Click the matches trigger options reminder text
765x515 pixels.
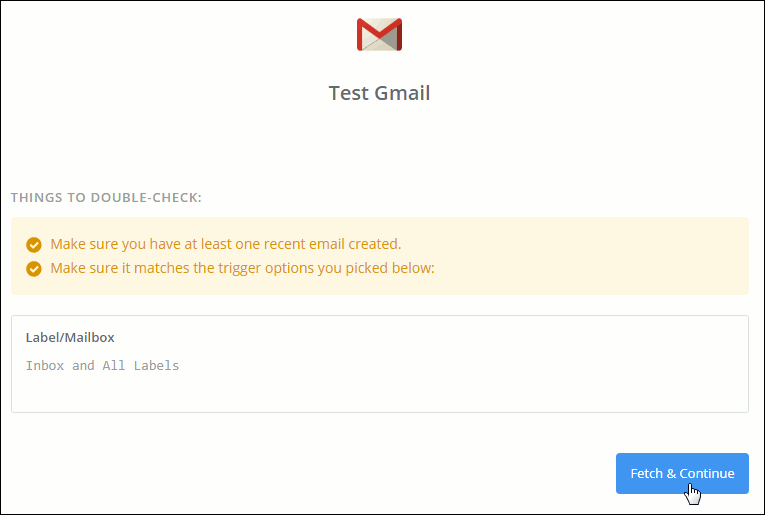tap(242, 268)
